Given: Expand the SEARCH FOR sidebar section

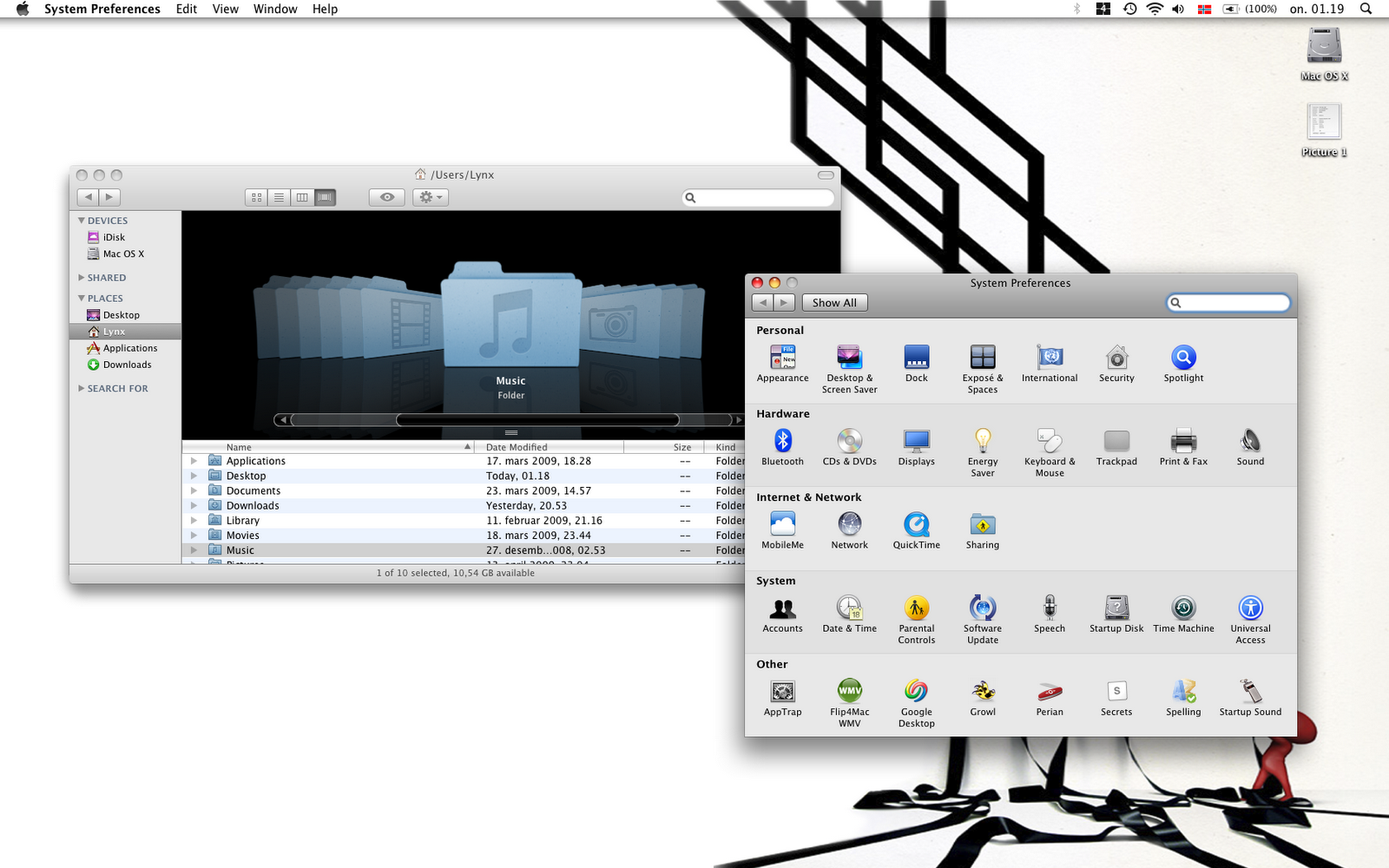Looking at the screenshot, I should click(x=82, y=388).
